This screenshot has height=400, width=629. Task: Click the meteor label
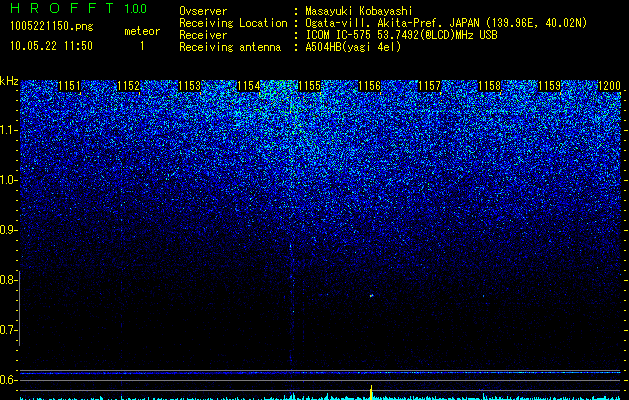(x=142, y=31)
